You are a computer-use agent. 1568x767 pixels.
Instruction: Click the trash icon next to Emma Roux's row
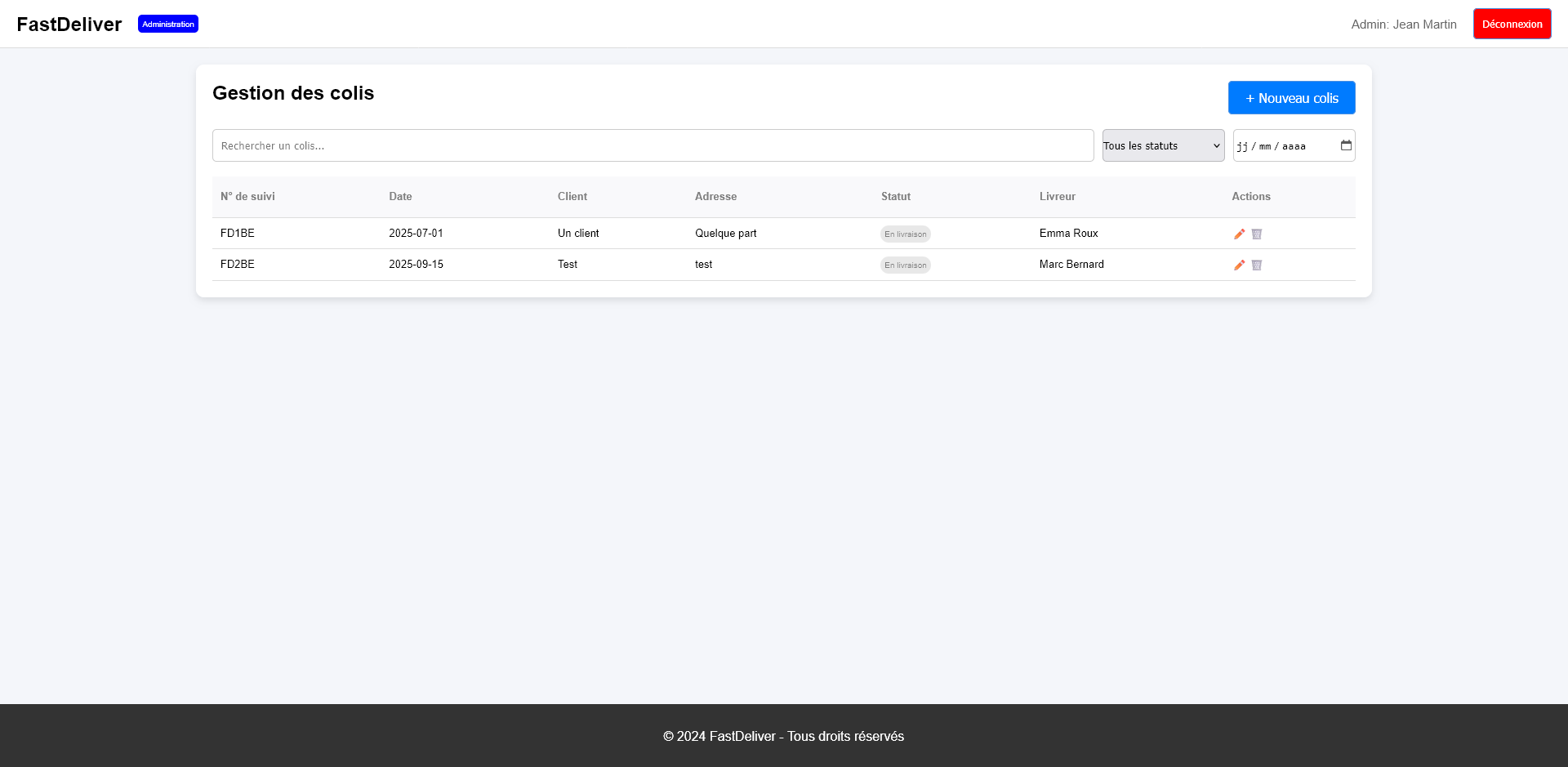(x=1257, y=234)
